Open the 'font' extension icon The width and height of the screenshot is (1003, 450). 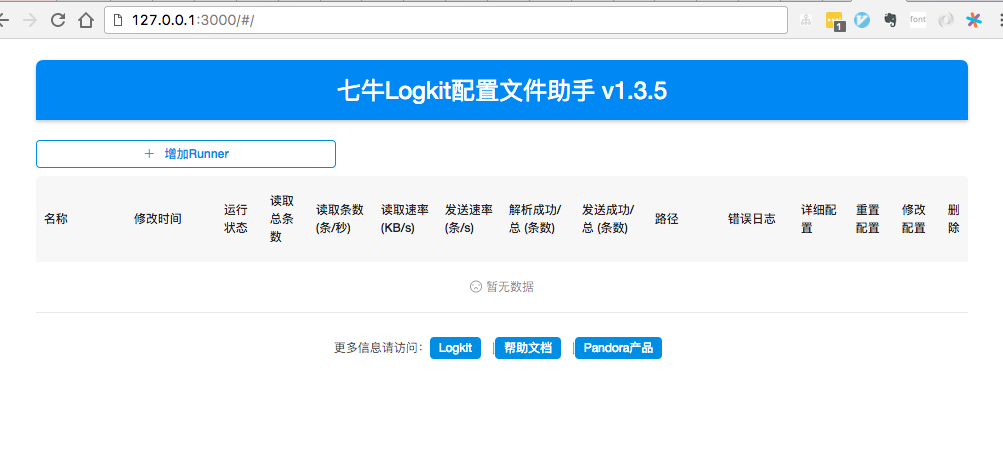(x=918, y=20)
